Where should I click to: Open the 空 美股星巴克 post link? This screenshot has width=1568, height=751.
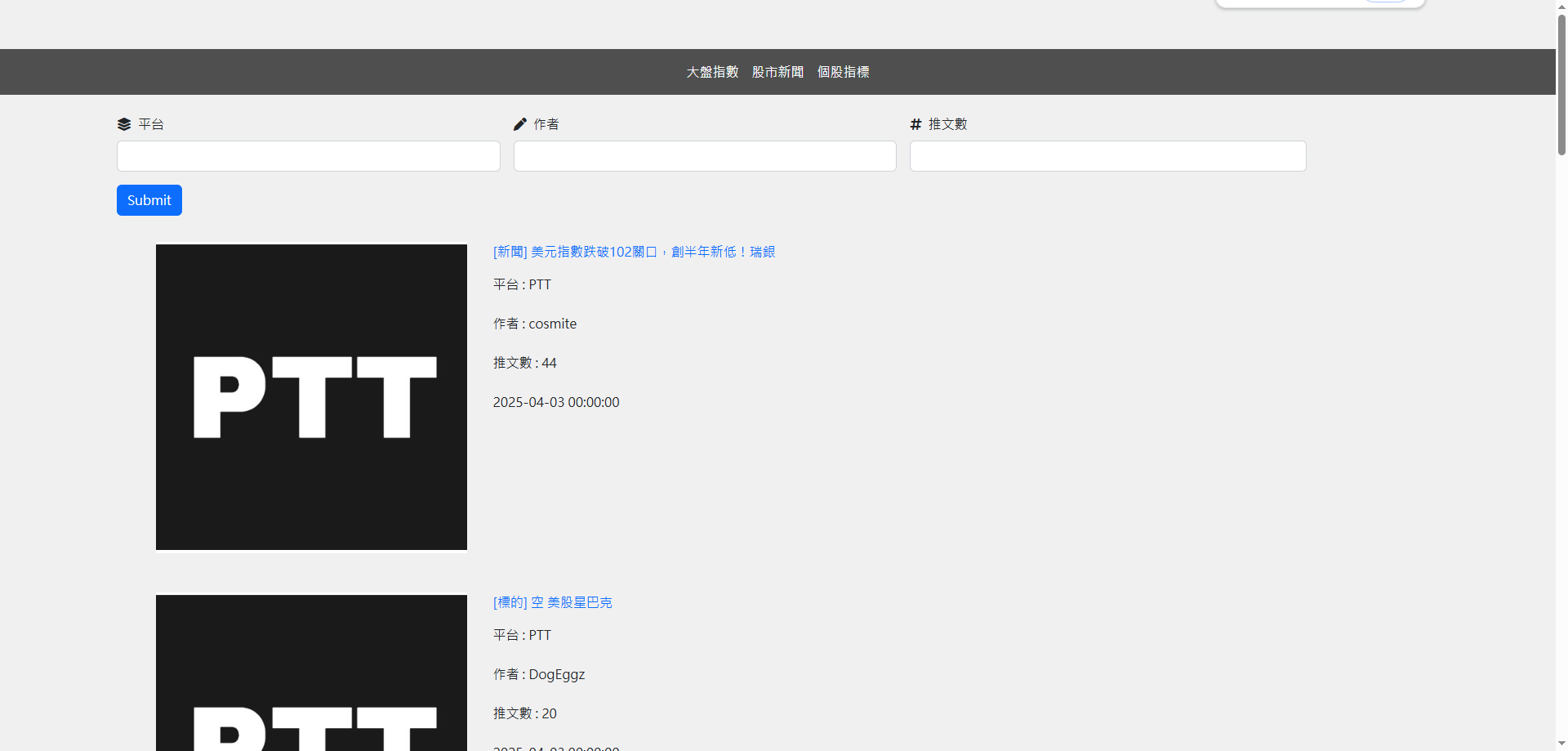click(x=553, y=602)
